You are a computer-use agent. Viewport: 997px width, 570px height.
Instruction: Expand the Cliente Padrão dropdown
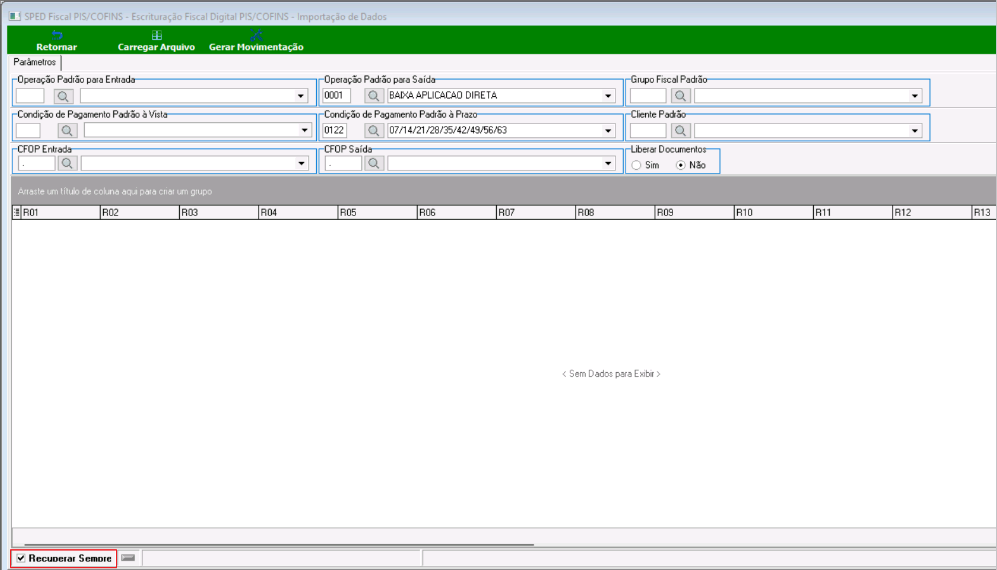tap(915, 130)
